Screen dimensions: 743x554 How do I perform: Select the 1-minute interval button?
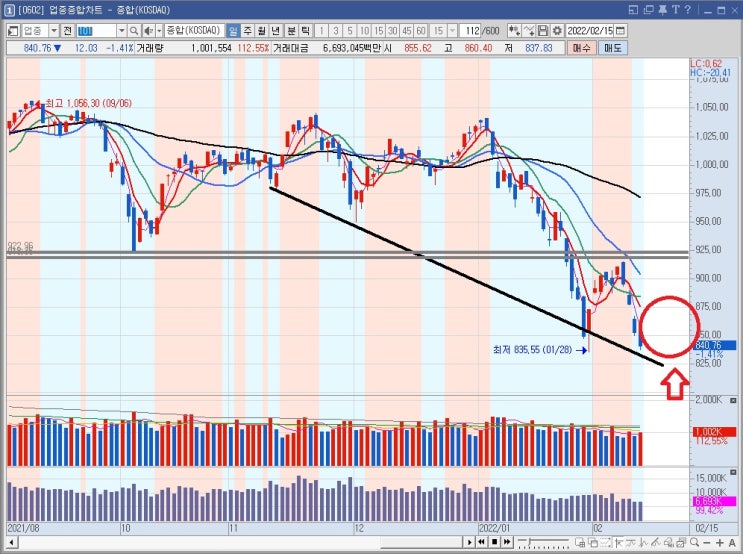[321, 31]
